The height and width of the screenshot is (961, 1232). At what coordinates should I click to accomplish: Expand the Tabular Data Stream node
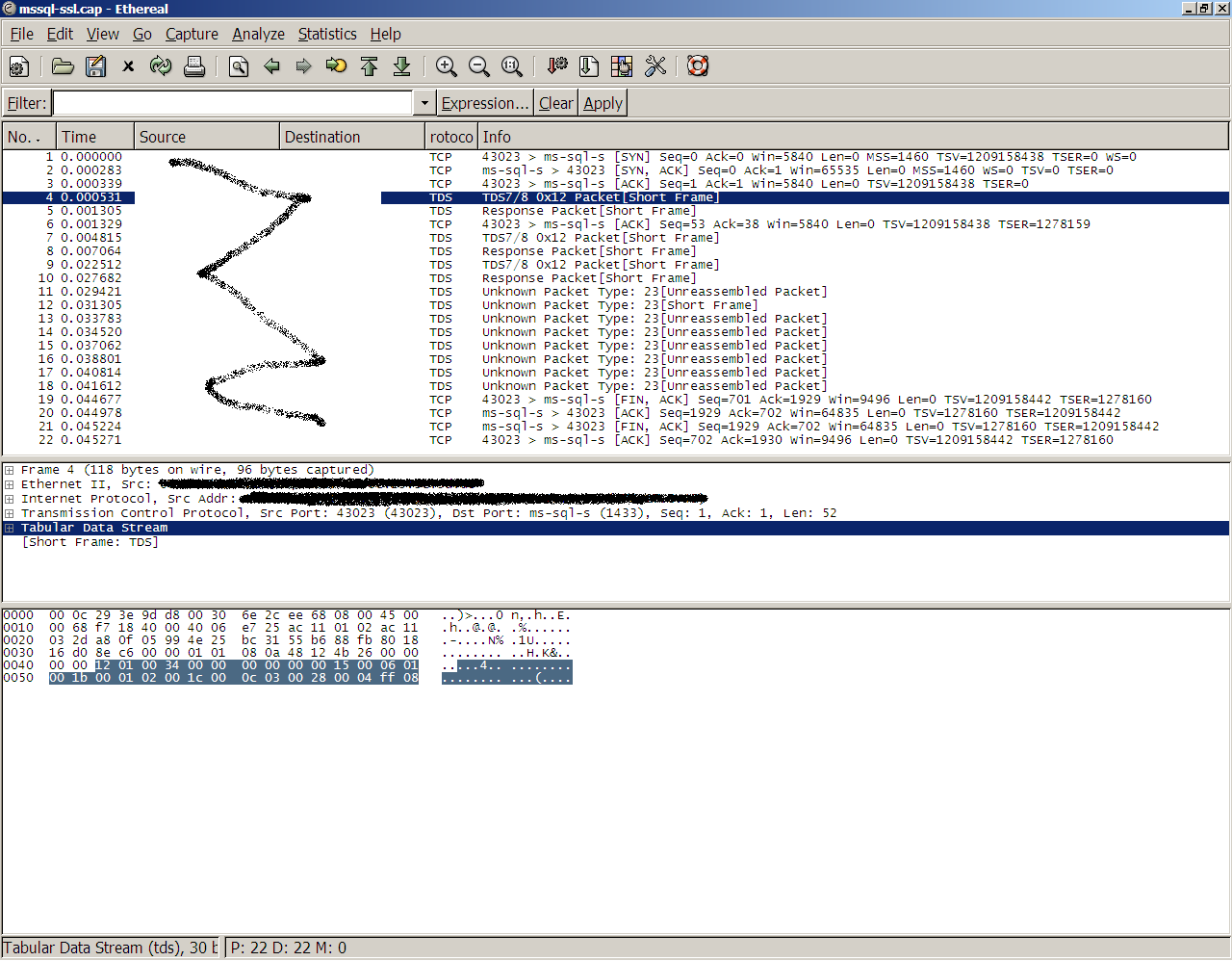click(9, 528)
